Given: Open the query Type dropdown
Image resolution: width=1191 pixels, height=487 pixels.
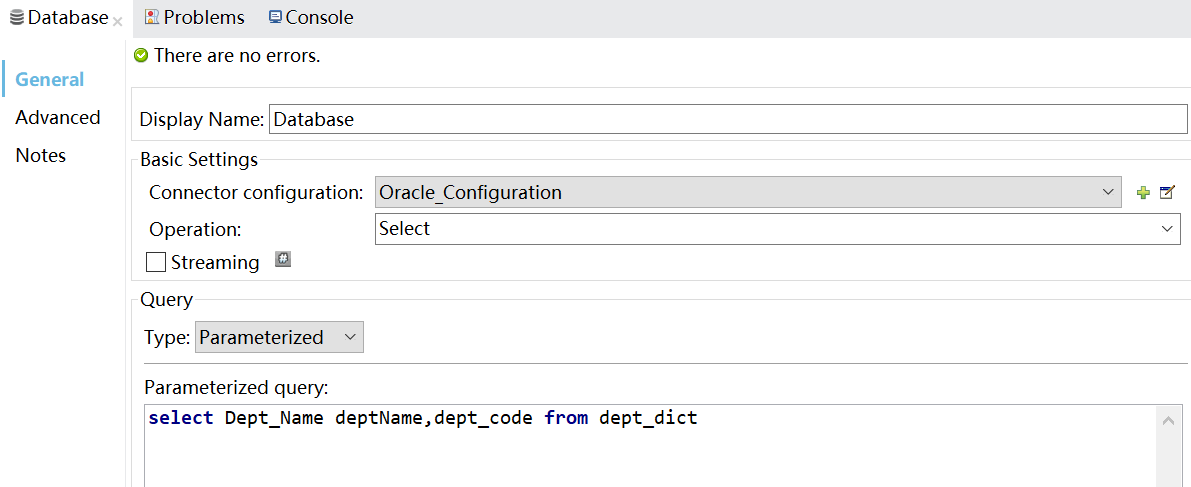Looking at the screenshot, I should (x=279, y=338).
